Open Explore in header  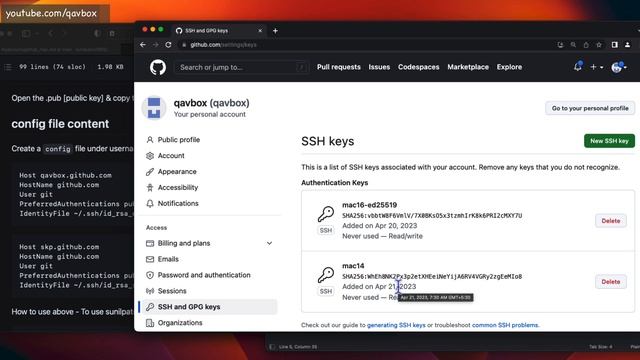[509, 67]
